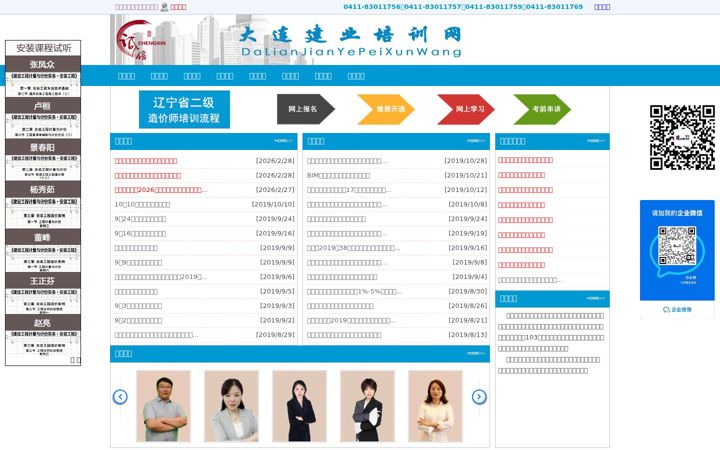Open news item dated 2019/9/4
This screenshot has width=720, height=450.
click(x=342, y=277)
